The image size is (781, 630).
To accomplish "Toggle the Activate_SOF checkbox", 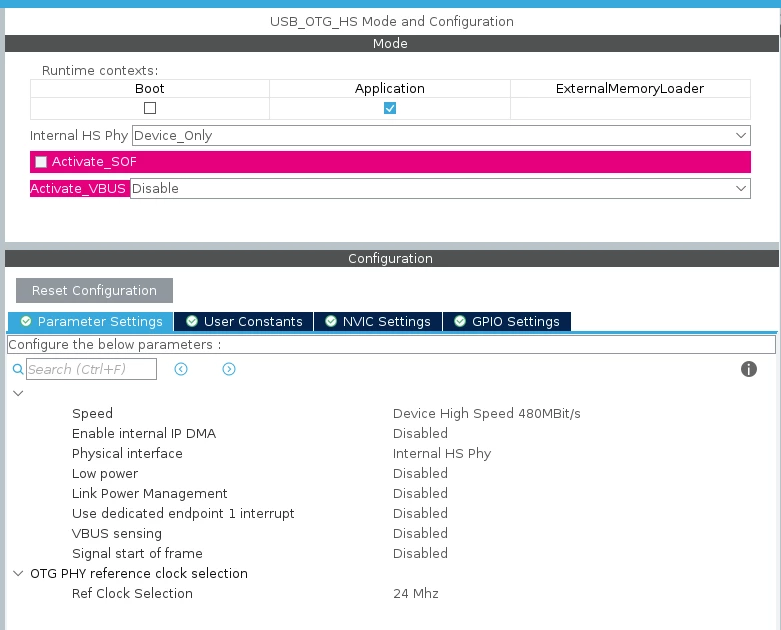I will pos(41,162).
